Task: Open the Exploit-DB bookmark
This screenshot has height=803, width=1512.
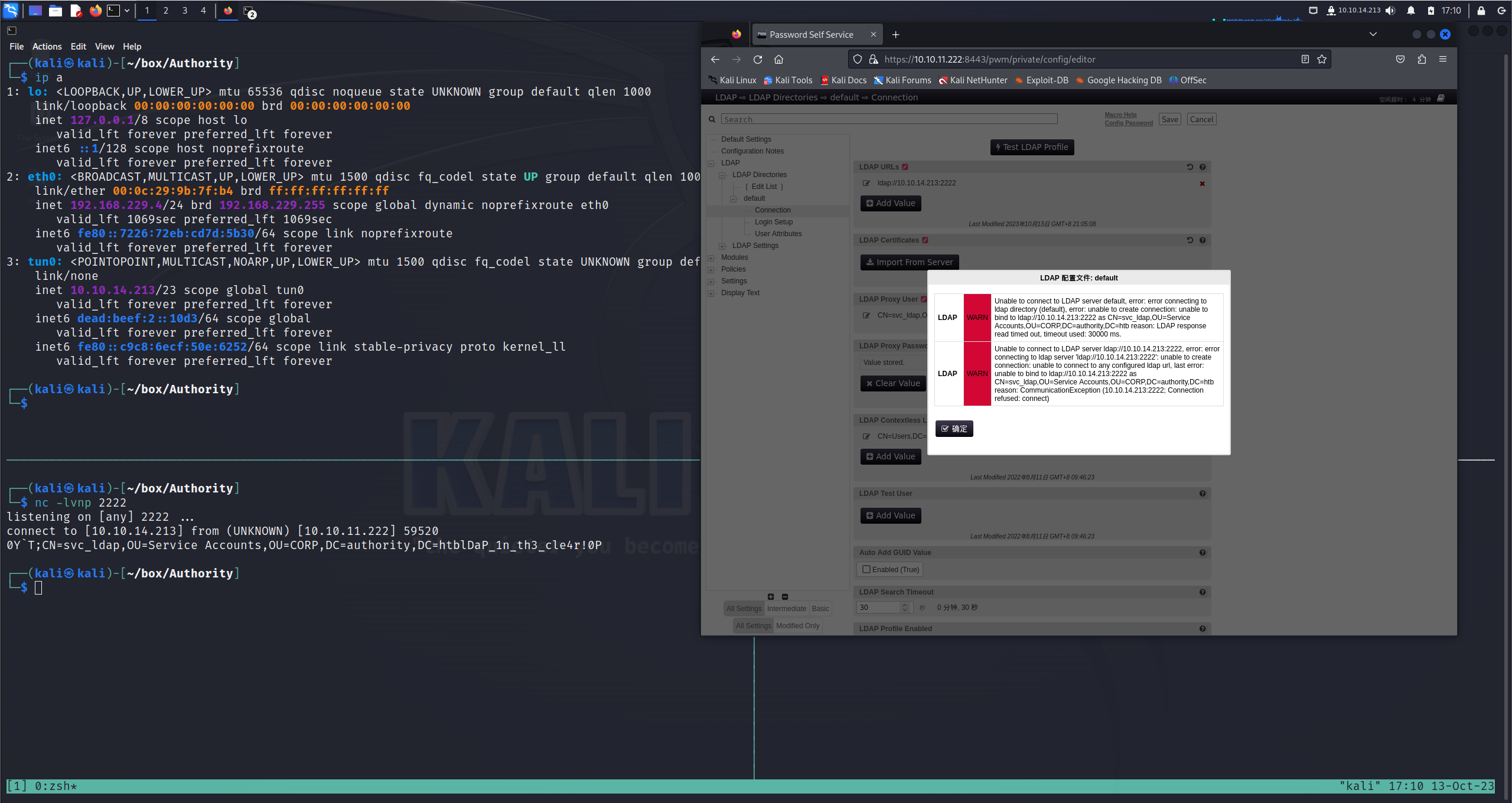Action: pos(1042,80)
